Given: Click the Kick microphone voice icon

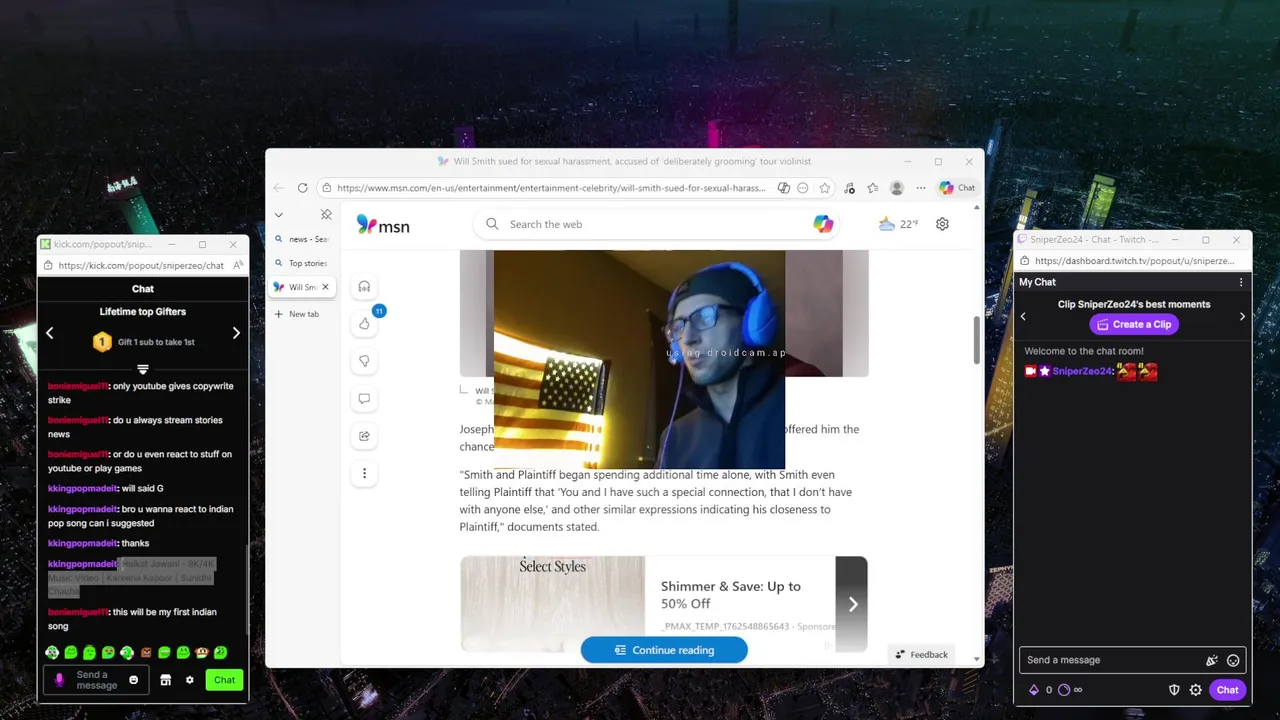Looking at the screenshot, I should click(59, 680).
